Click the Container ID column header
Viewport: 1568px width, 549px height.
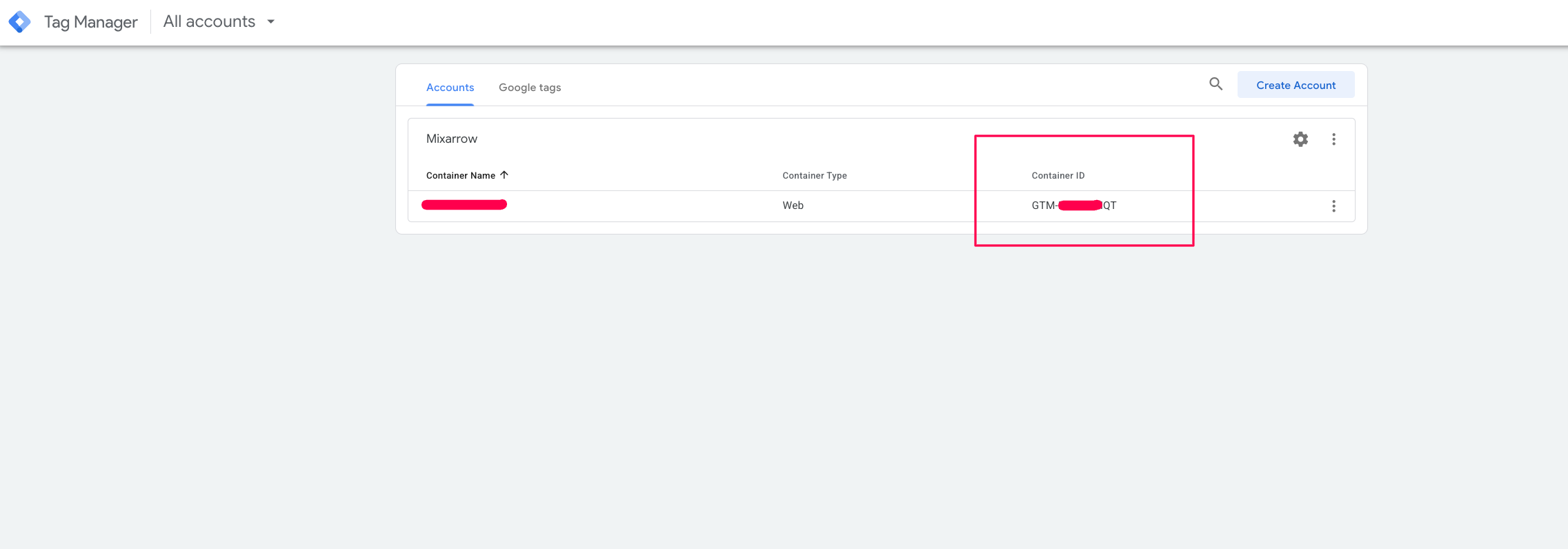(1058, 176)
